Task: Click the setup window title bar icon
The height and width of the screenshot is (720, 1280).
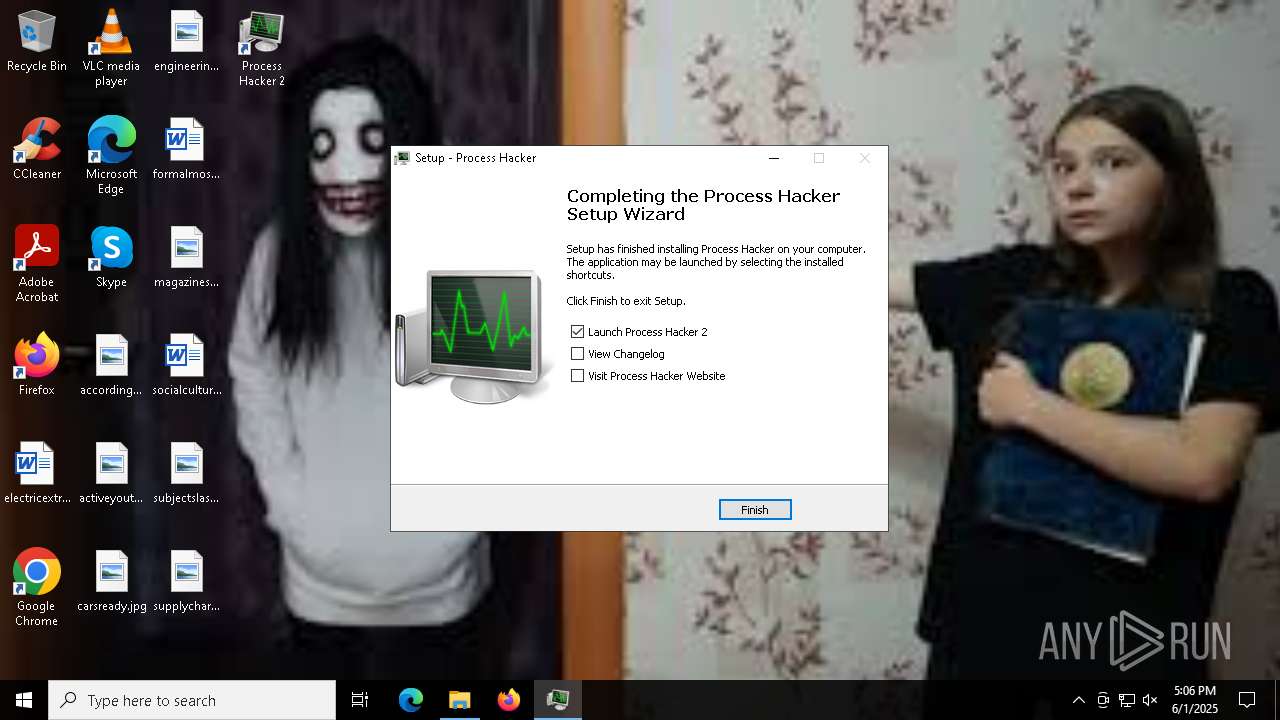Action: click(x=403, y=158)
